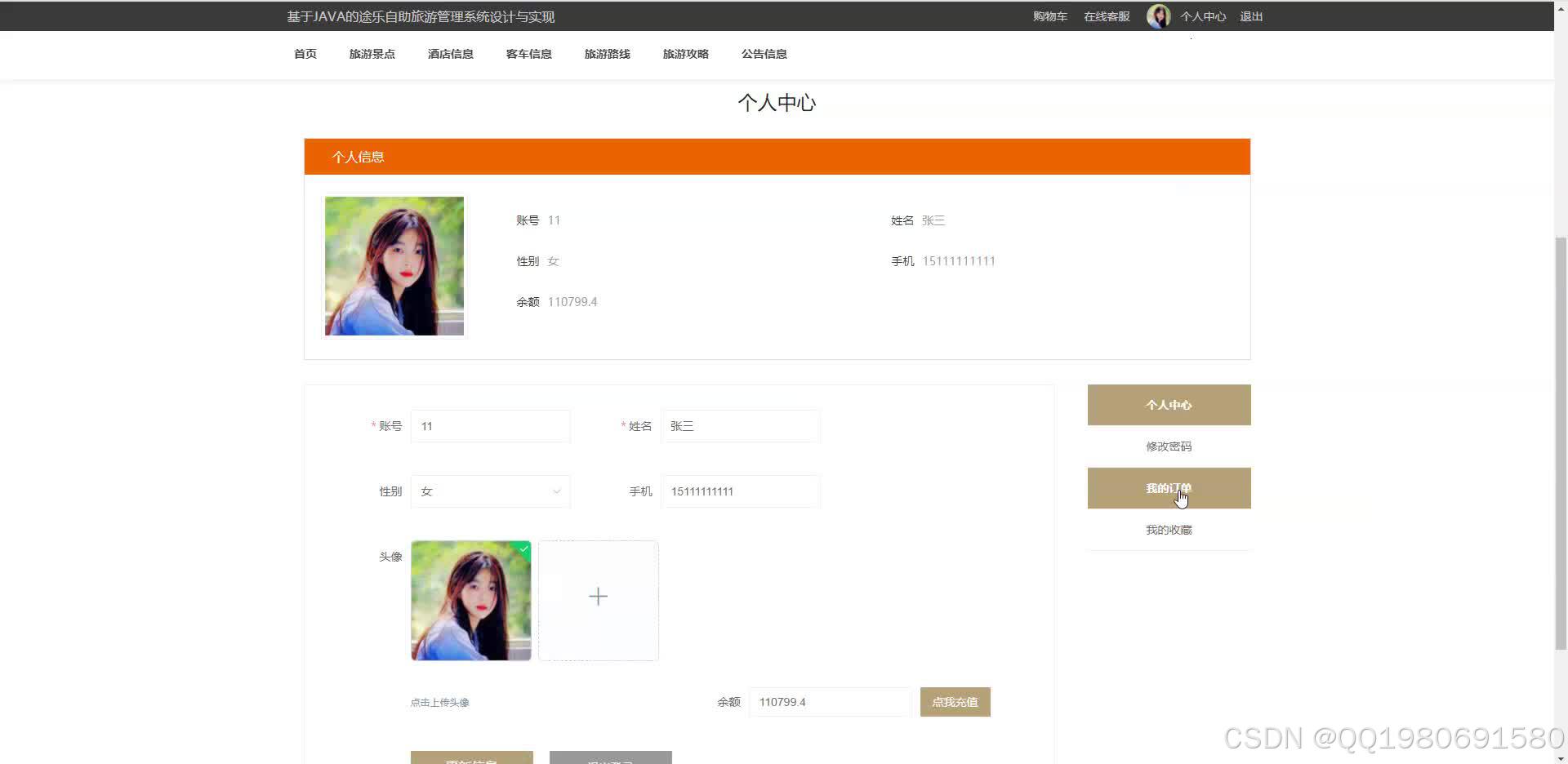Screen dimensions: 1568x764
Task: Click the 余额 balance input field
Action: point(830,702)
